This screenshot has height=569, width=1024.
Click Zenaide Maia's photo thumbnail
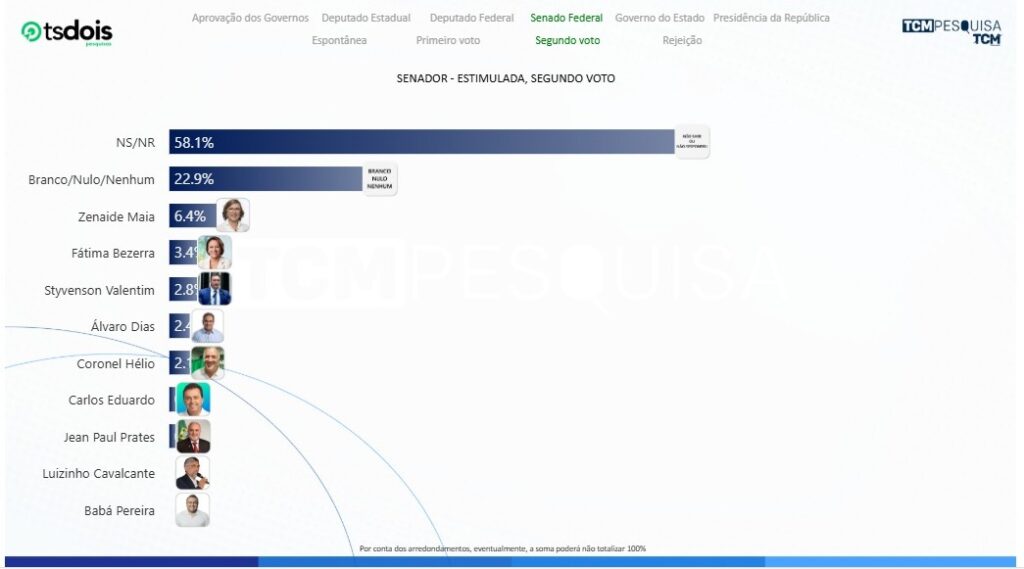tap(233, 216)
